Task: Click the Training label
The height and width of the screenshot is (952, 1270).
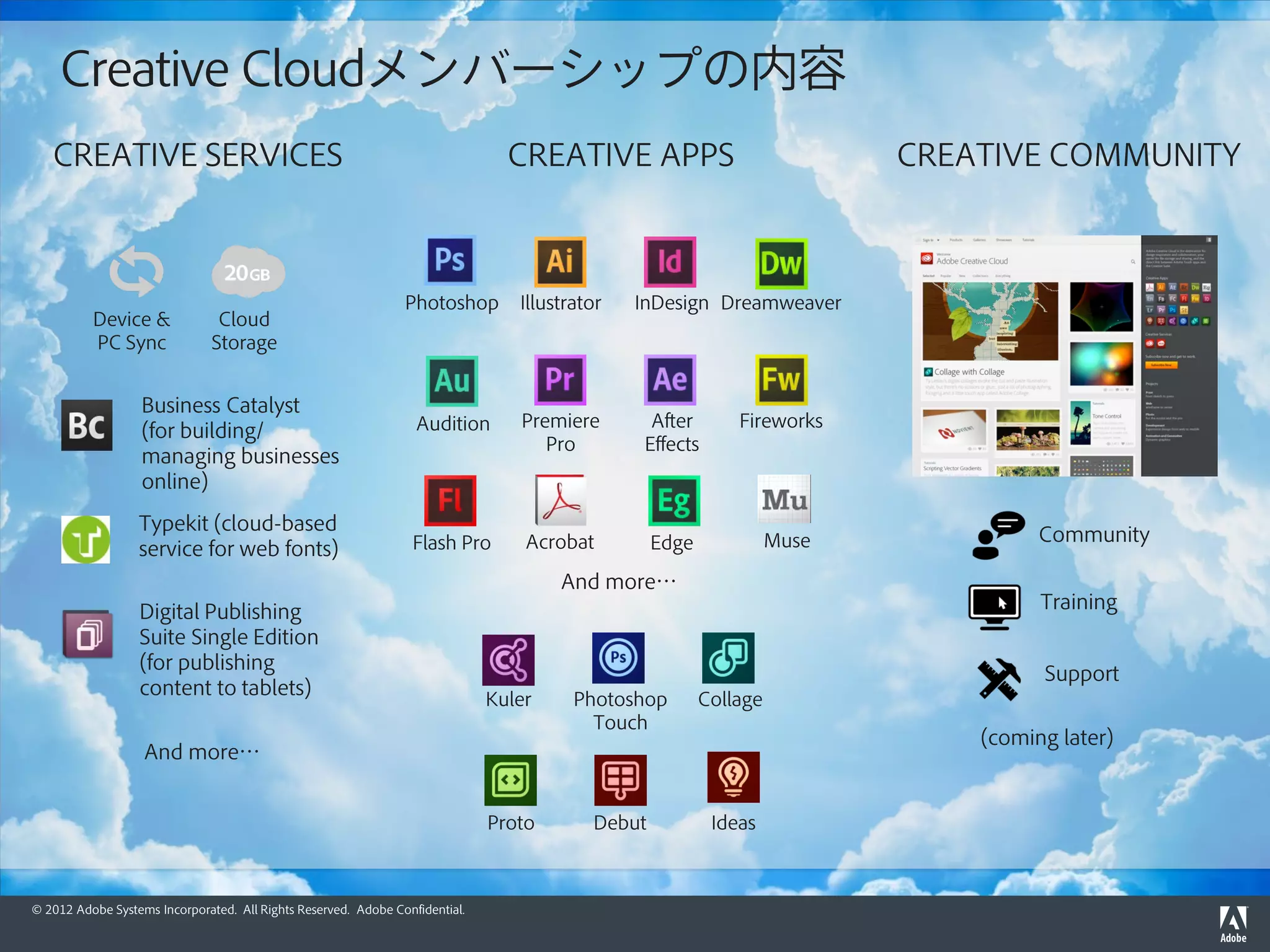Action: (x=1079, y=602)
